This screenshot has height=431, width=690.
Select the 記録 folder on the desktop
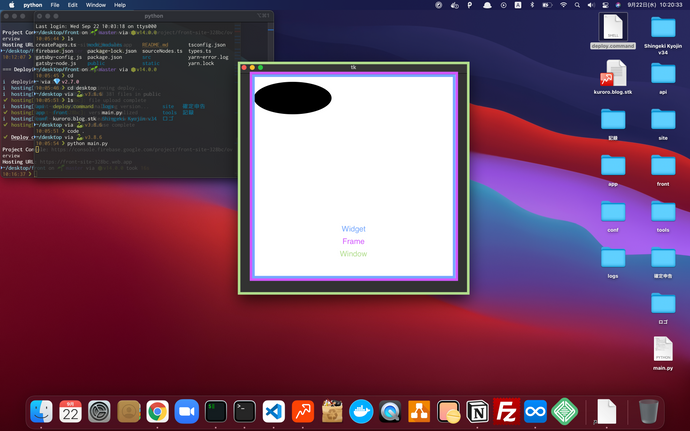pyautogui.click(x=613, y=123)
